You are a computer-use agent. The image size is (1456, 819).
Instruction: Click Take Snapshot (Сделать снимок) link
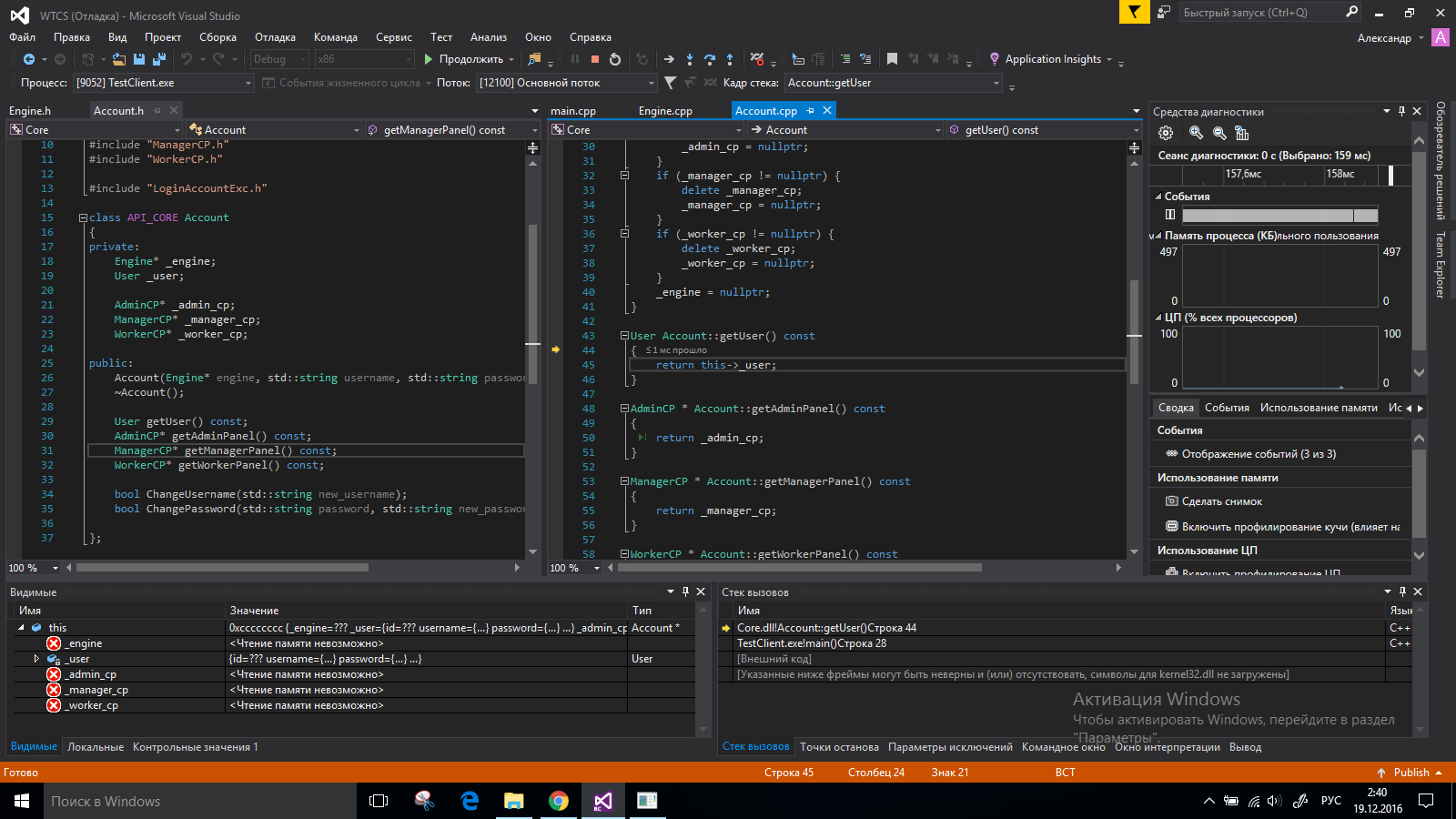1221,501
